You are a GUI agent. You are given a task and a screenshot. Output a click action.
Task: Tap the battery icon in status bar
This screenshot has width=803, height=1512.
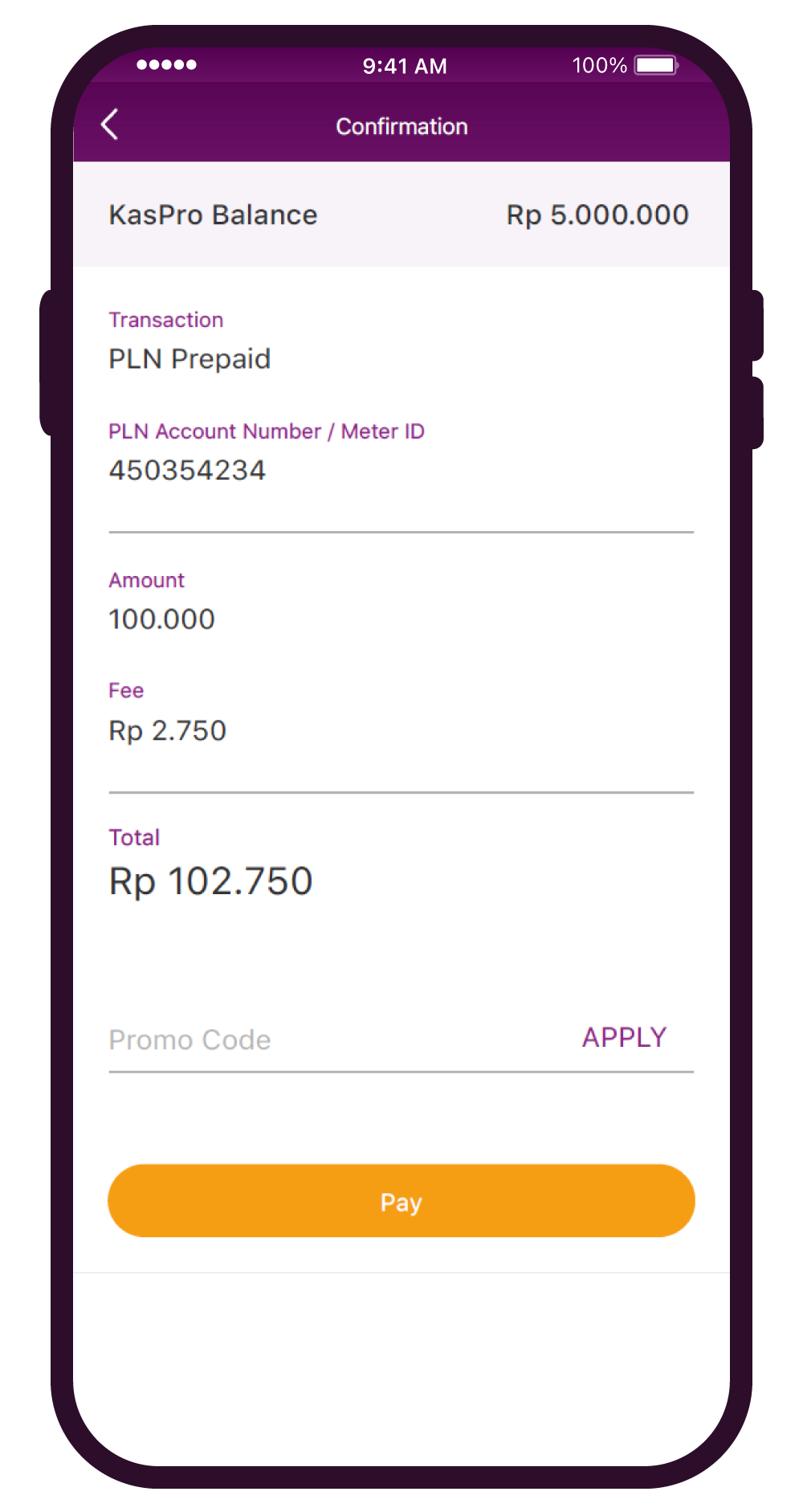(x=656, y=65)
